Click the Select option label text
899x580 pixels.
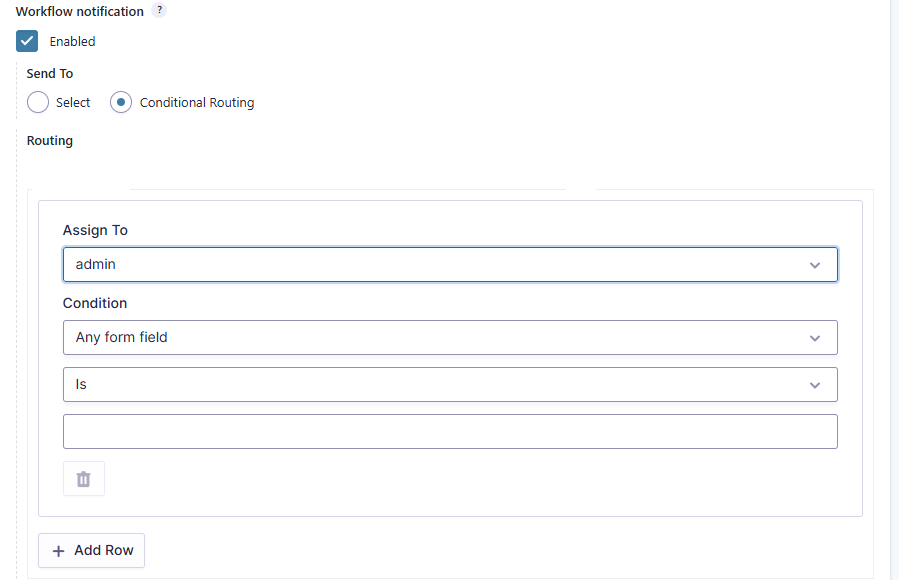point(73,103)
